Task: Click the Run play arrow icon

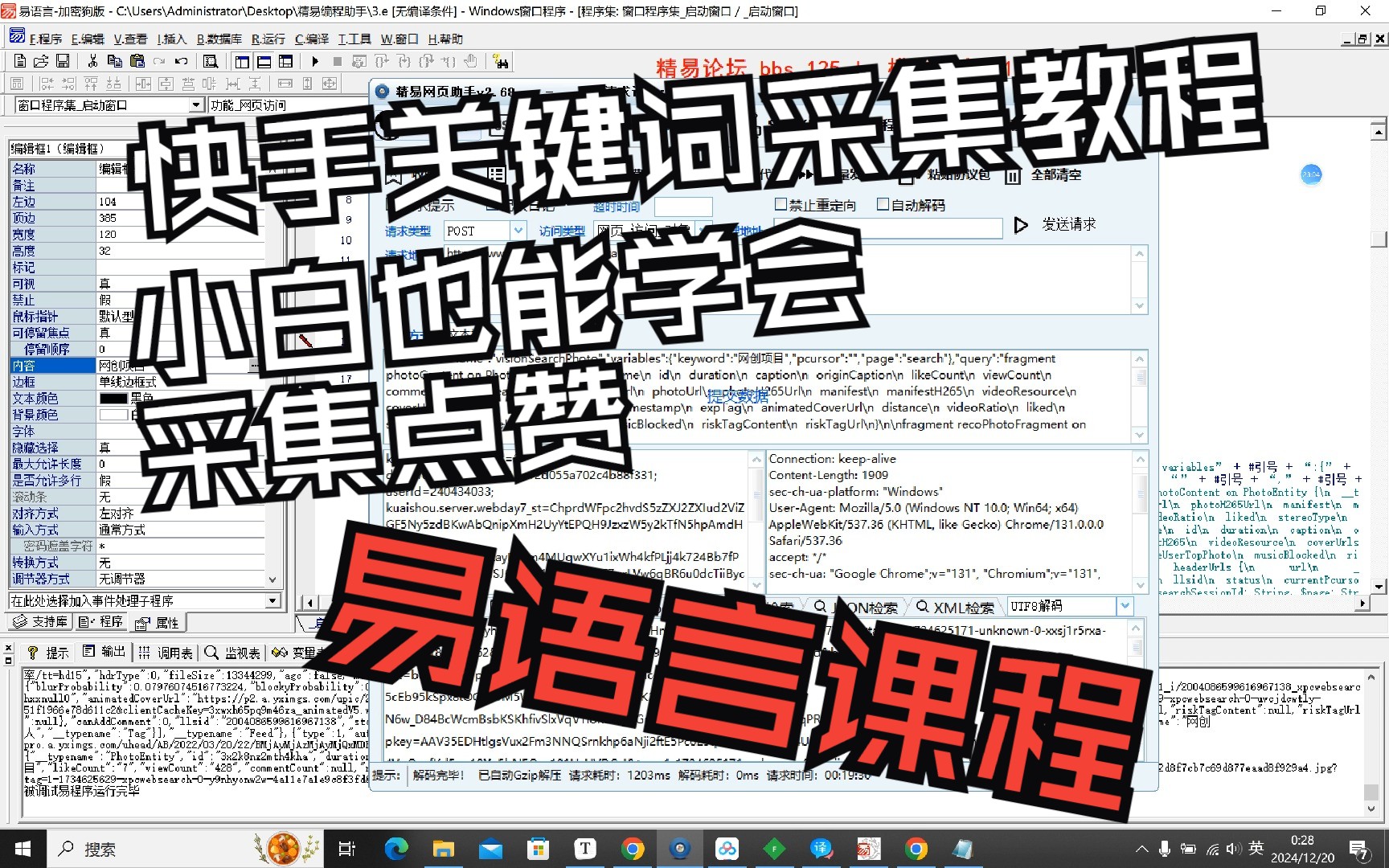Action: click(315, 61)
